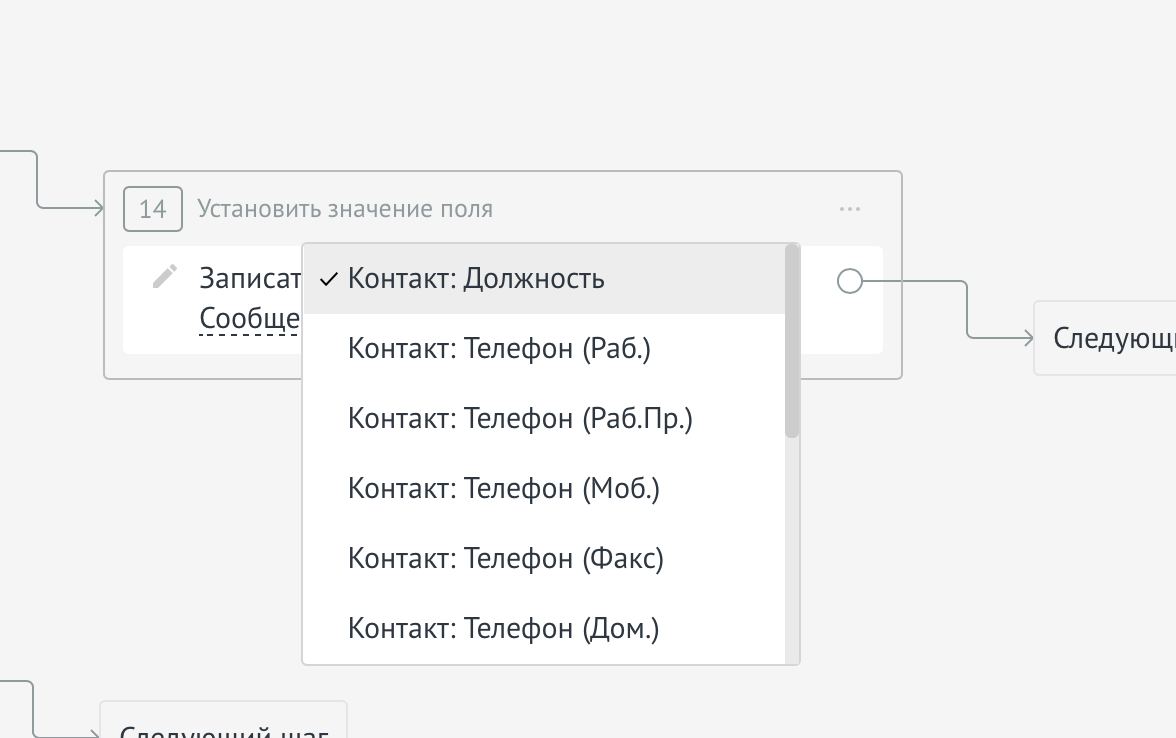Click the Установить значение поля step title
The width and height of the screenshot is (1176, 738).
pyautogui.click(x=345, y=209)
